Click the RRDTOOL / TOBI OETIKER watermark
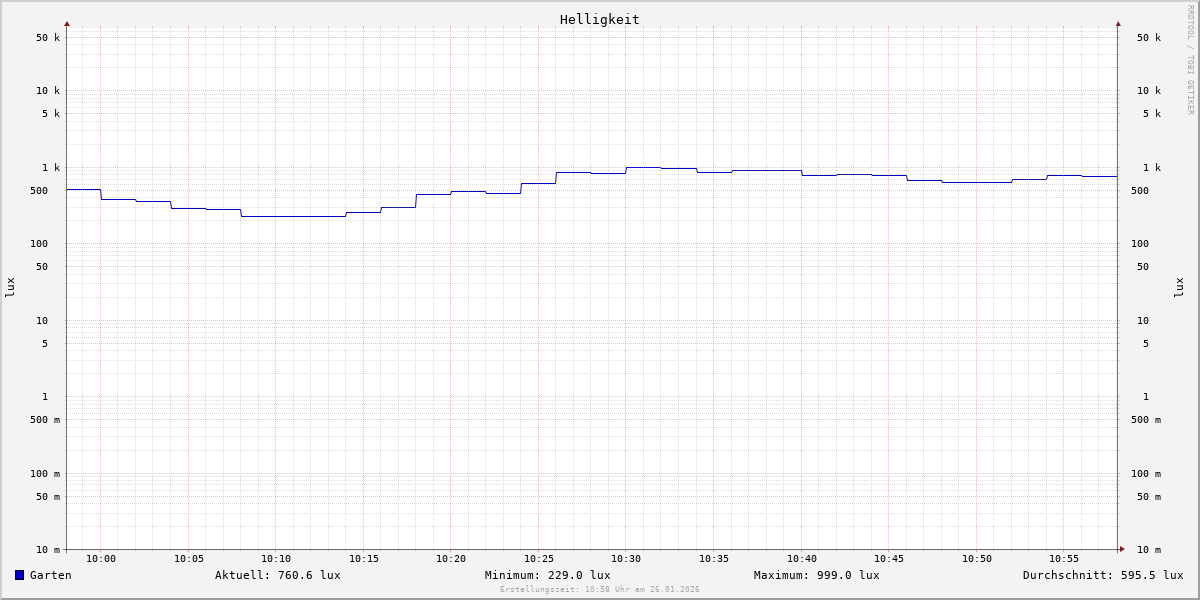 click(1190, 60)
